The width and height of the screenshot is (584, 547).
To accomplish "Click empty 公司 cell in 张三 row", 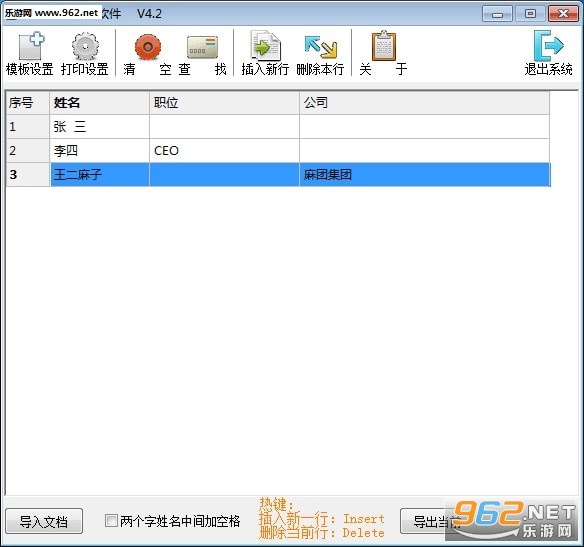I will pyautogui.click(x=425, y=127).
